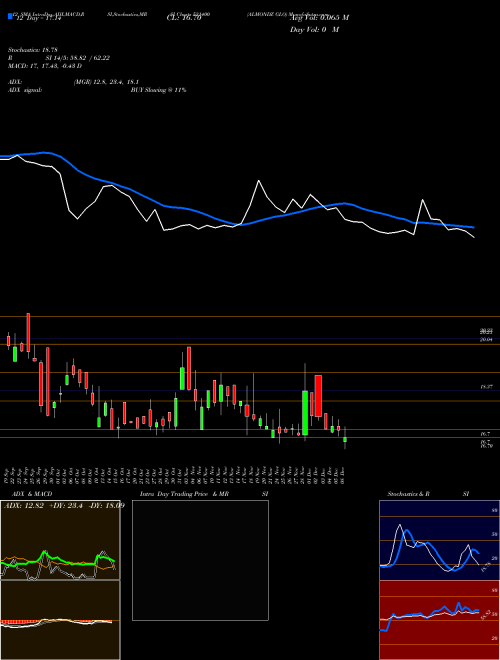Click the blue Stochastics indicator chart

[439, 540]
